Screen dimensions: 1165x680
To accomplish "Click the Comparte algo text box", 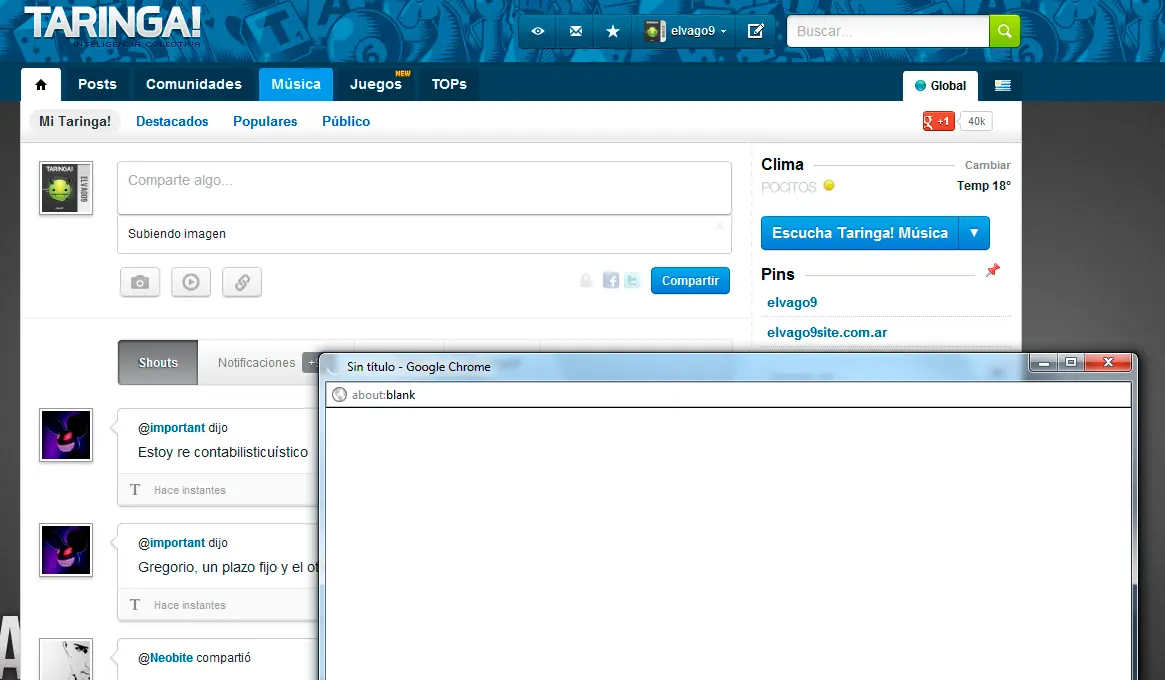I will (x=424, y=188).
